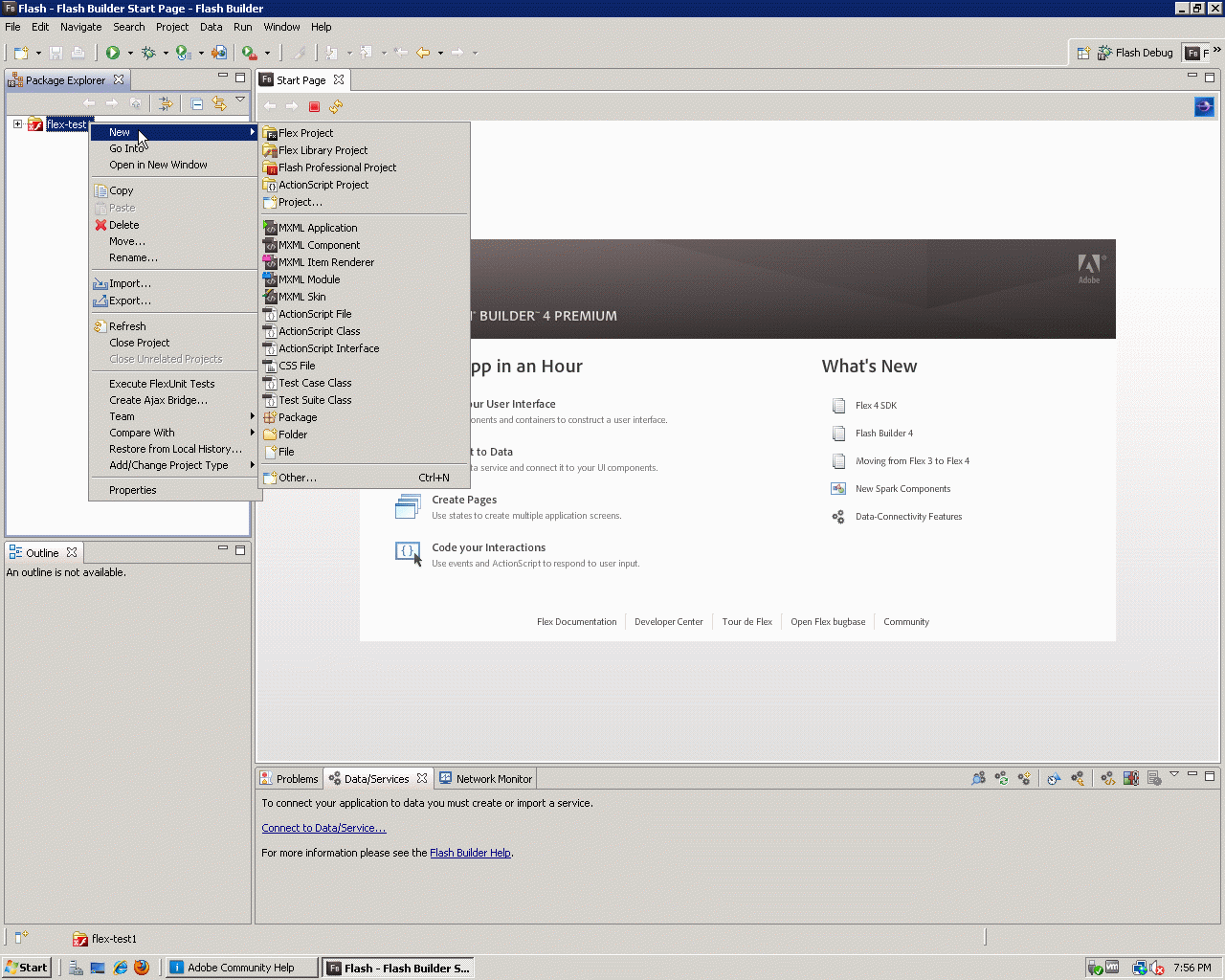The image size is (1225, 980).
Task: Open the back navigation history dropdown arrow
Action: (x=440, y=53)
